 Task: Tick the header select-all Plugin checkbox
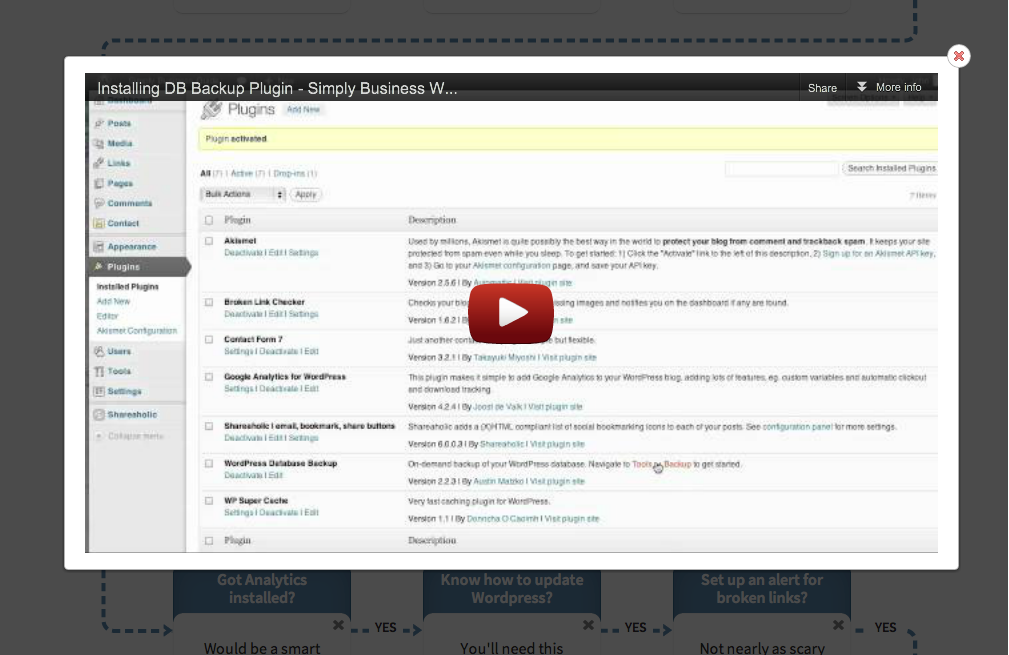209,220
